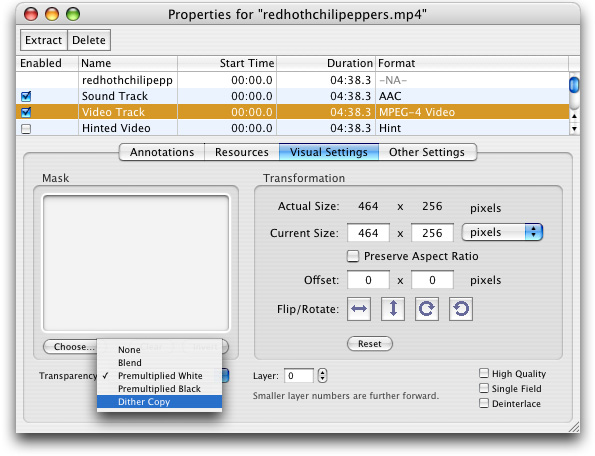Image resolution: width=595 pixels, height=456 pixels.
Task: Uncheck the Sound Track enabled checkbox
Action: point(26,96)
